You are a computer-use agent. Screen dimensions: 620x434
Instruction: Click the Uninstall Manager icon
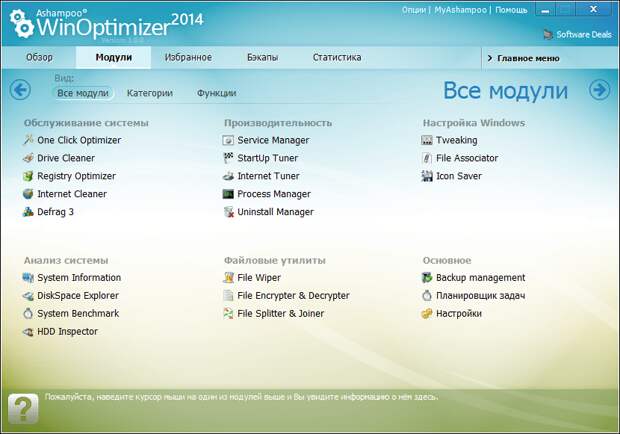228,212
